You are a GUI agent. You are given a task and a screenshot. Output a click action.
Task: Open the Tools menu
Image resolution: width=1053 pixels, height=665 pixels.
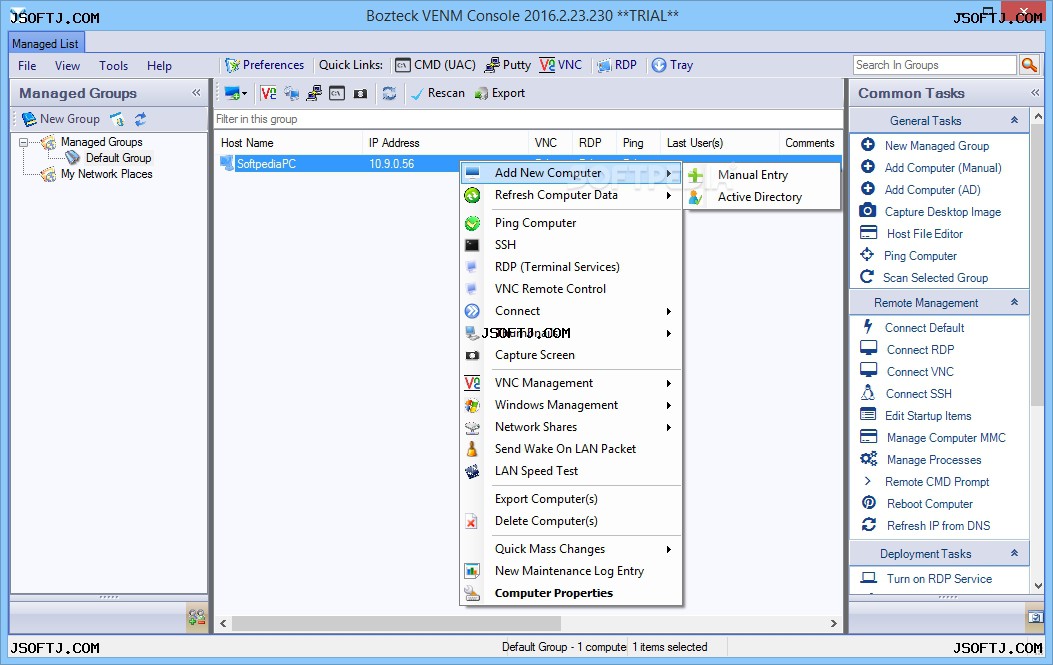113,66
